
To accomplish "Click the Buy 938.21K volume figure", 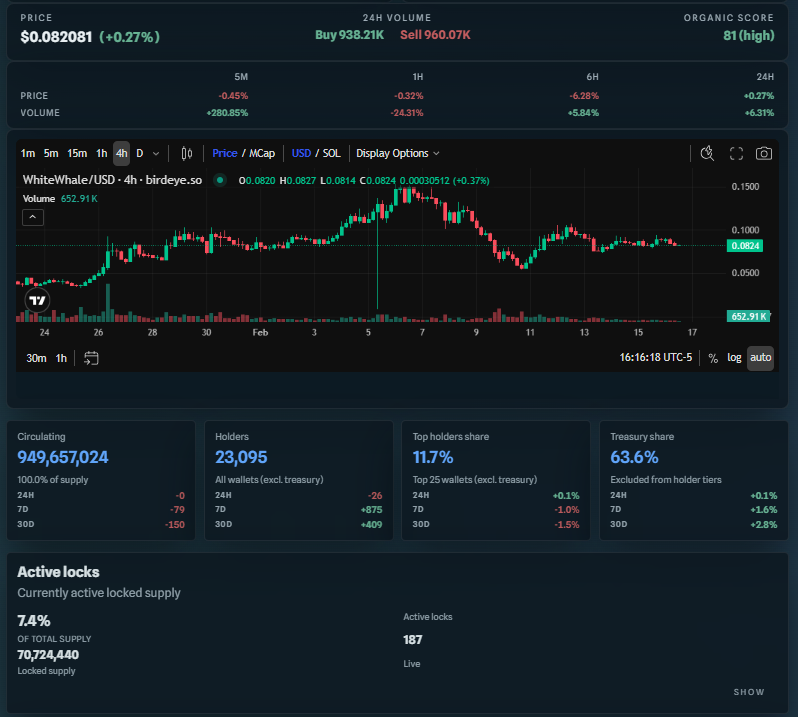I will (349, 35).
